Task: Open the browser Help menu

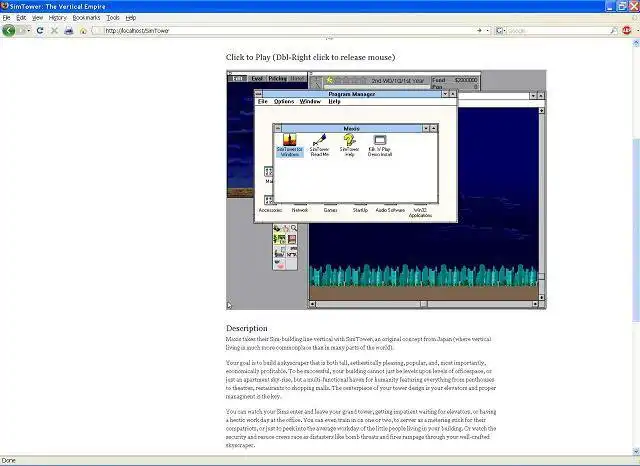Action: coord(131,18)
